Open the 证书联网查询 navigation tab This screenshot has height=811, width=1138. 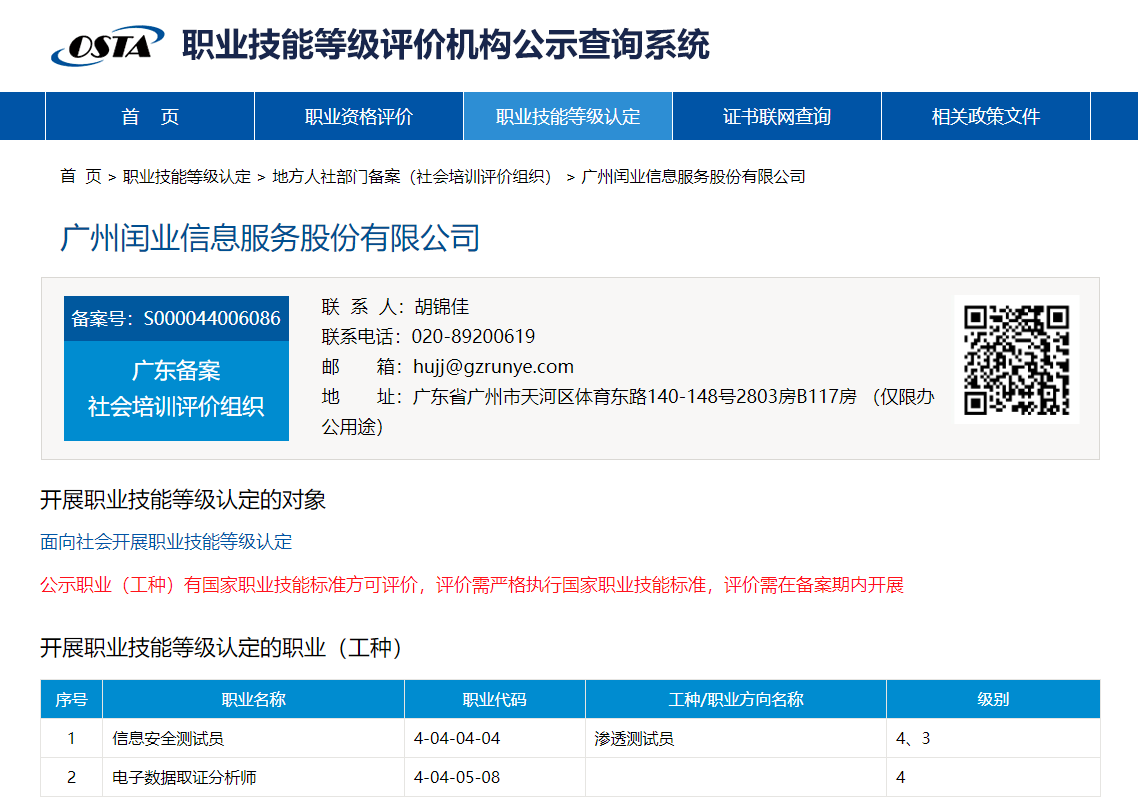[777, 116]
